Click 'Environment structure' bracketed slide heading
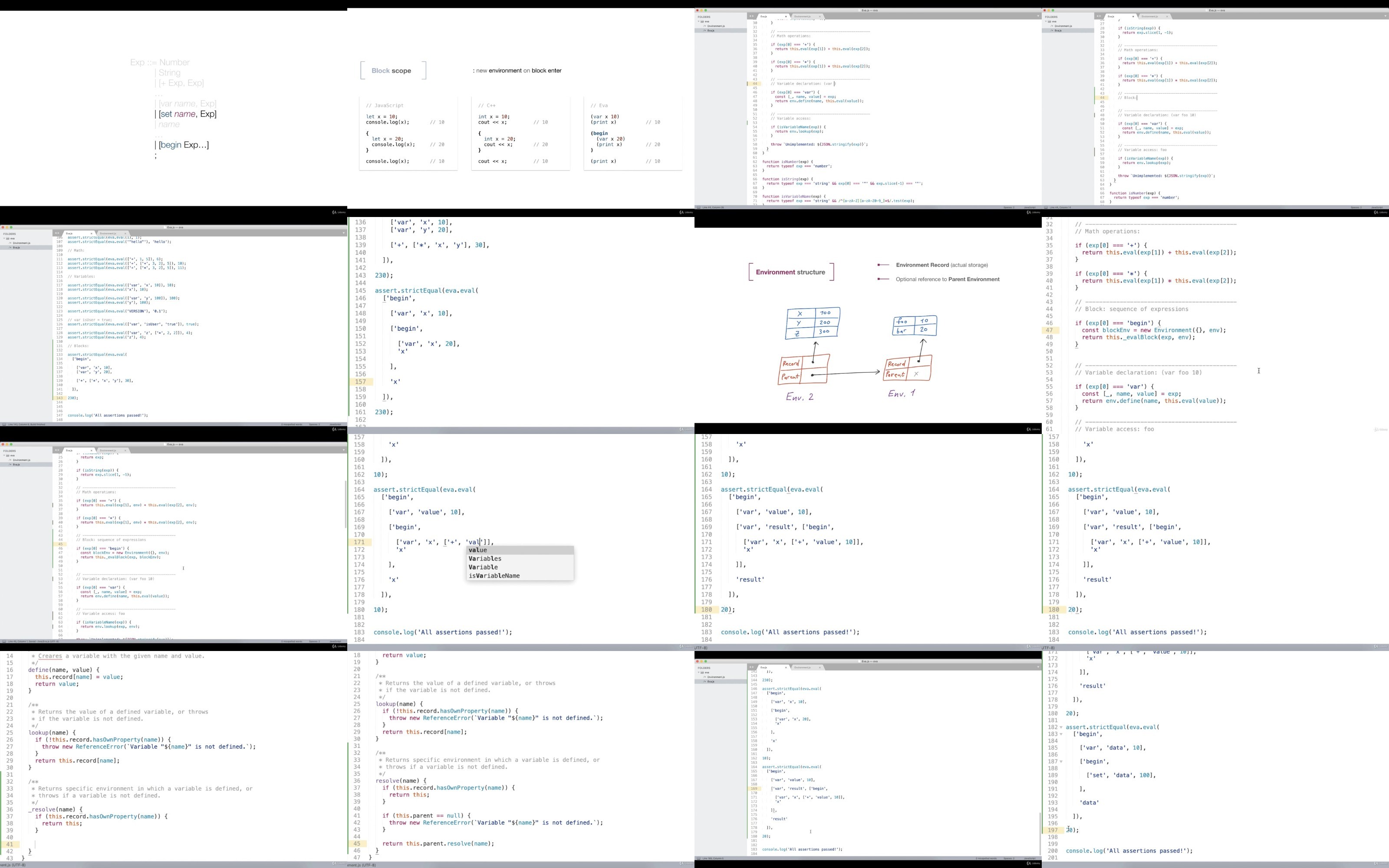The height and width of the screenshot is (868, 1389). click(x=791, y=272)
